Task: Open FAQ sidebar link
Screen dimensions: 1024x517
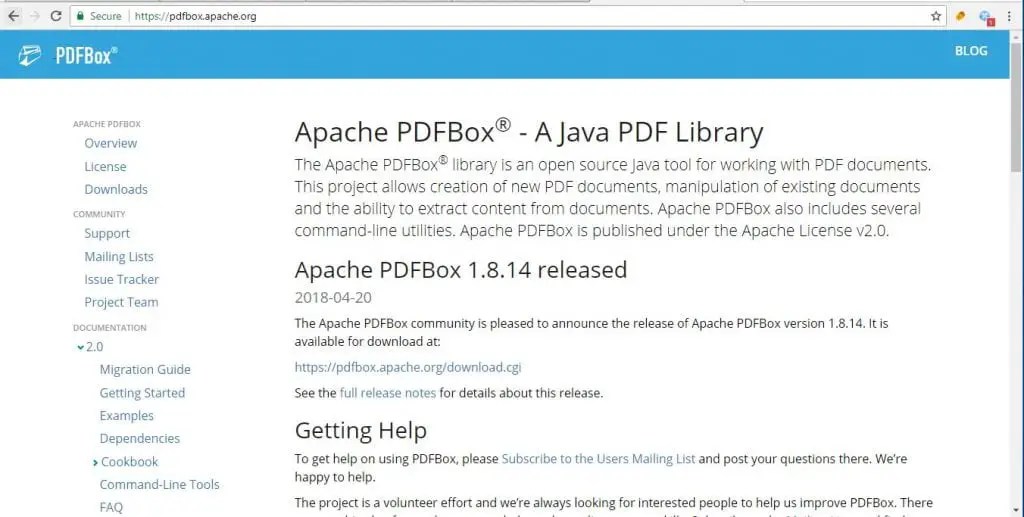Action: click(x=111, y=507)
